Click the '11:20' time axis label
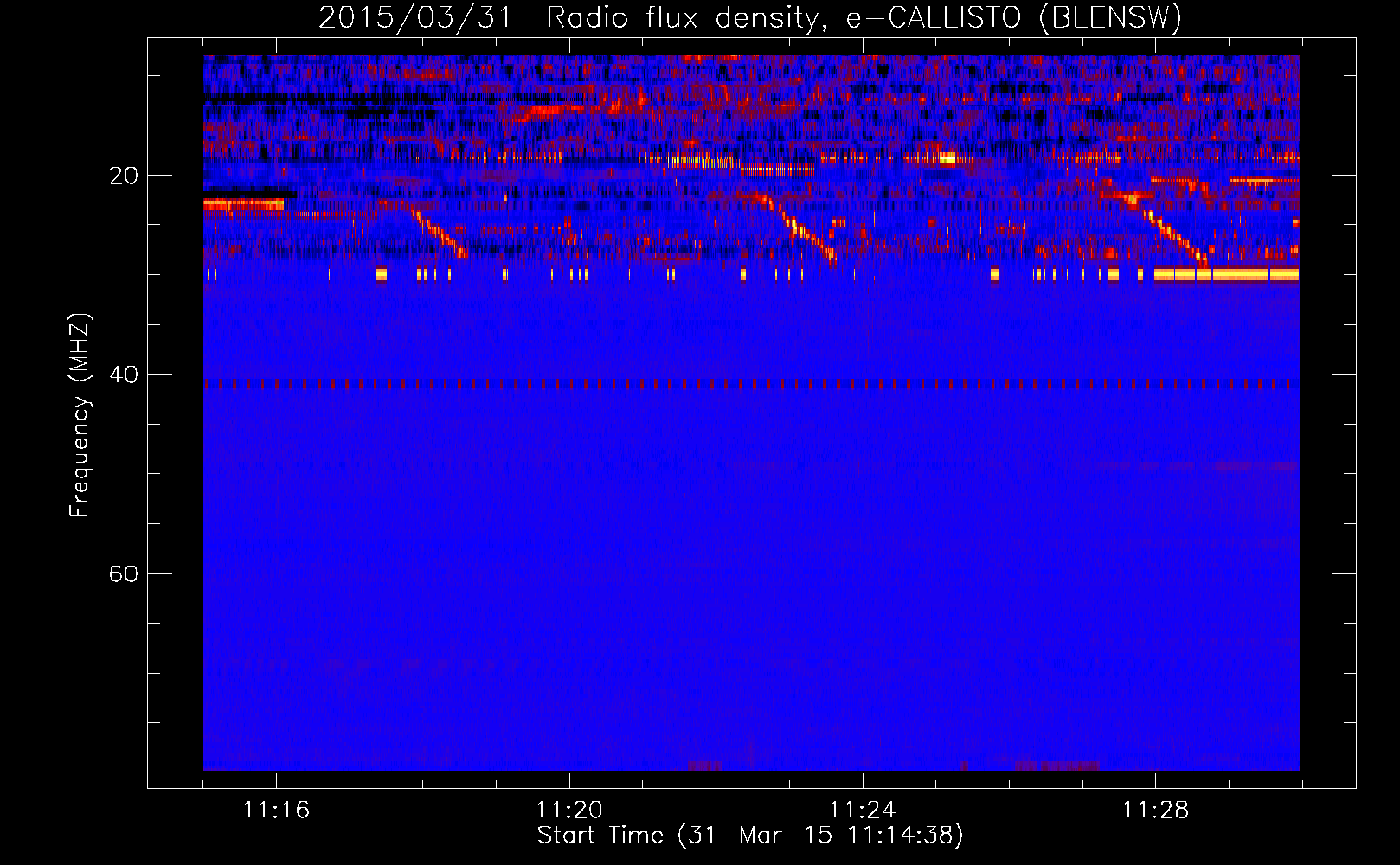 pyautogui.click(x=568, y=811)
